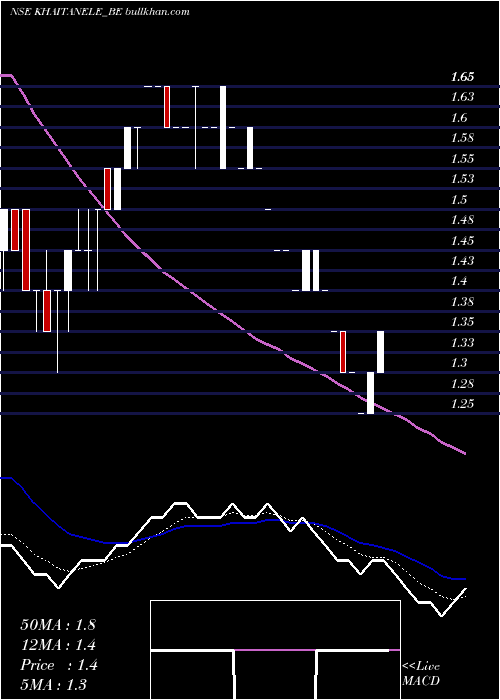Select the tall red candle from 1.5 to 1.4
Image resolution: width=500 pixels, height=700 pixels.
click(26, 250)
